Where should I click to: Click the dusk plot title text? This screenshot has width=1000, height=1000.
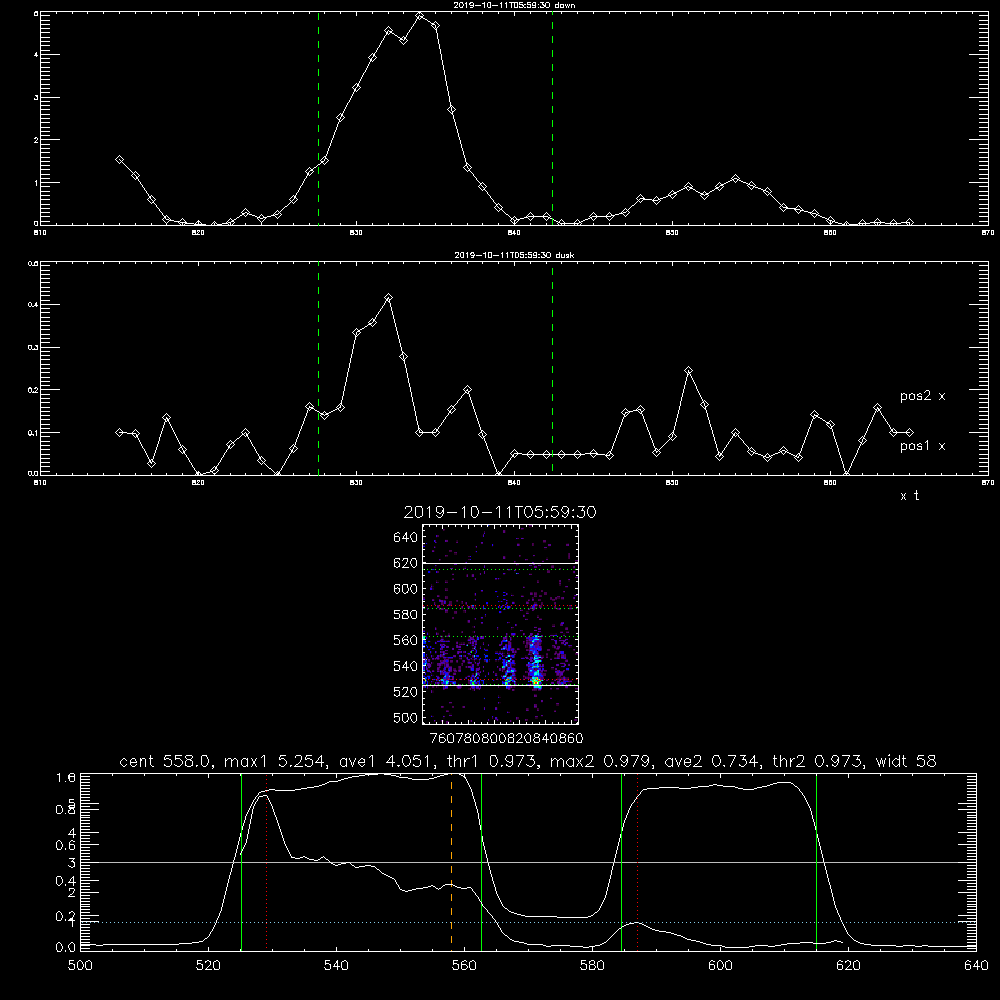pos(514,255)
